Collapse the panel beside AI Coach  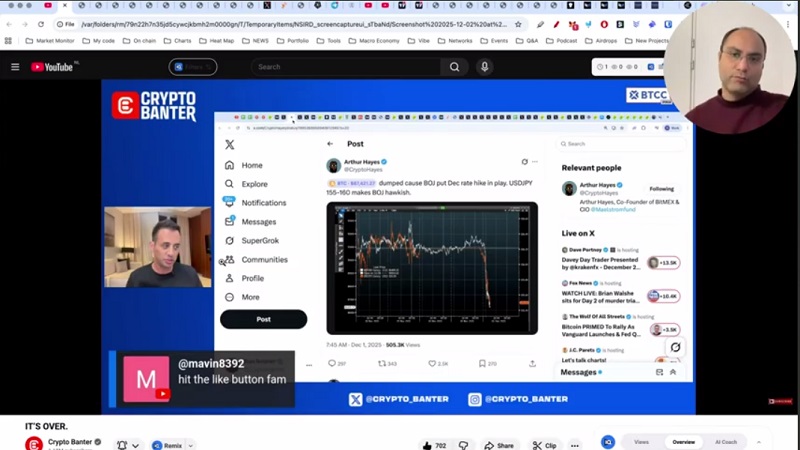pyautogui.click(x=759, y=442)
